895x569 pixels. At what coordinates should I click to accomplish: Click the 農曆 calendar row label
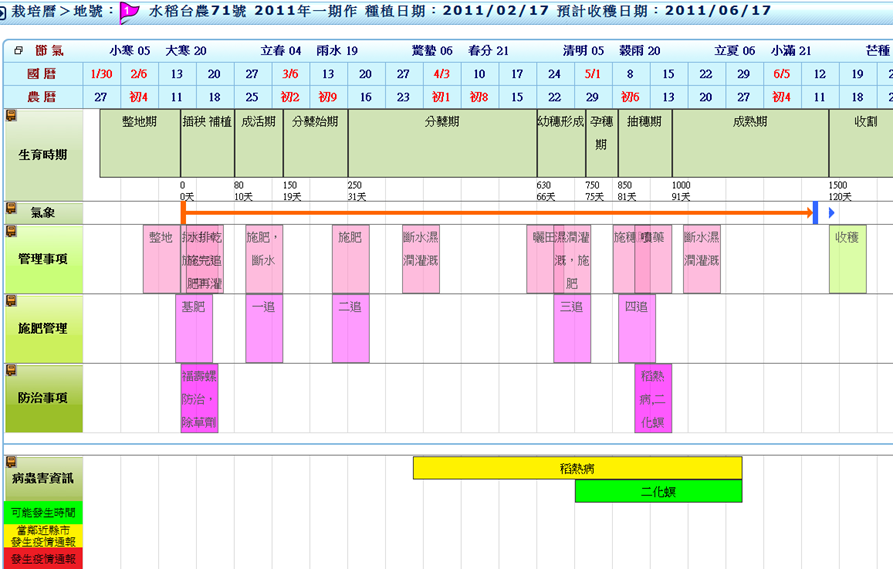42,97
